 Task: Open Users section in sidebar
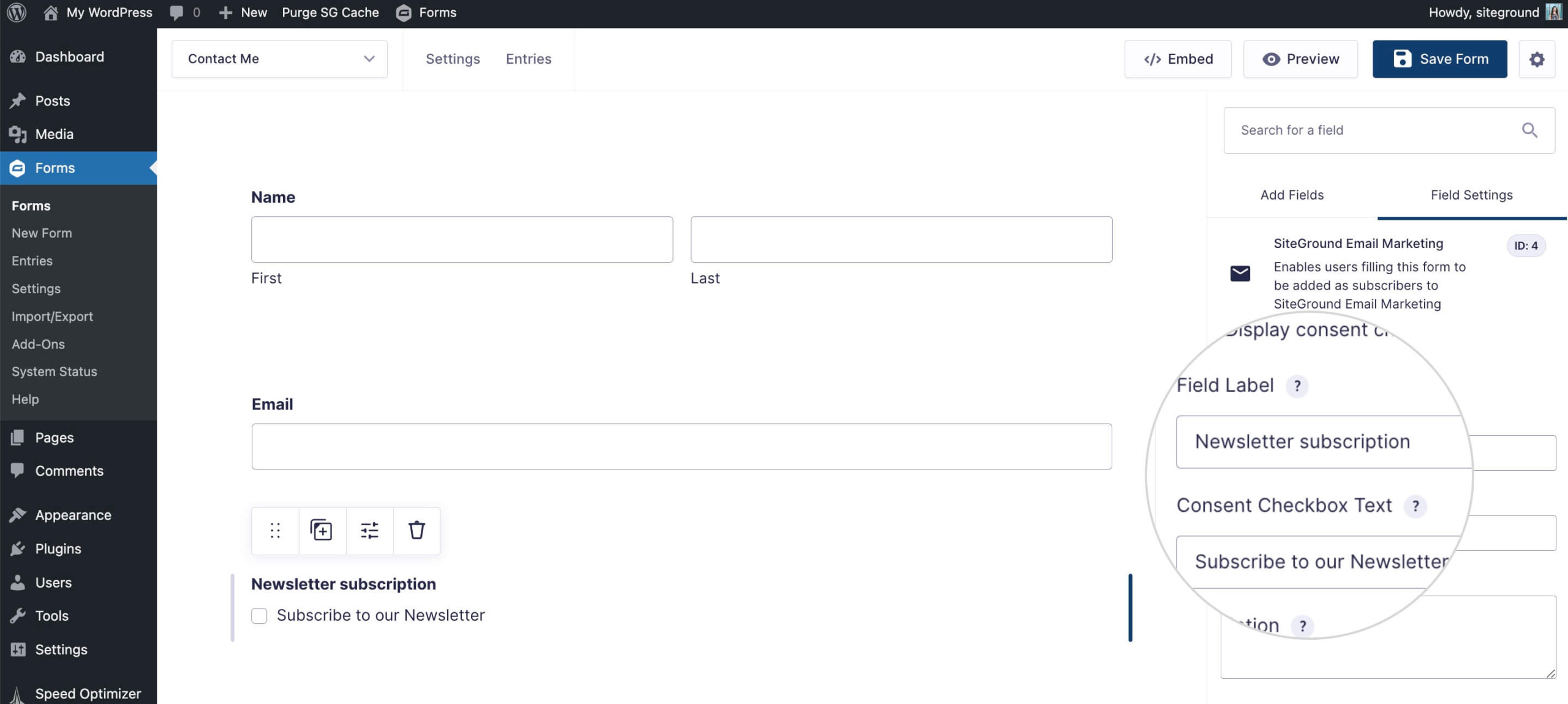point(78,582)
